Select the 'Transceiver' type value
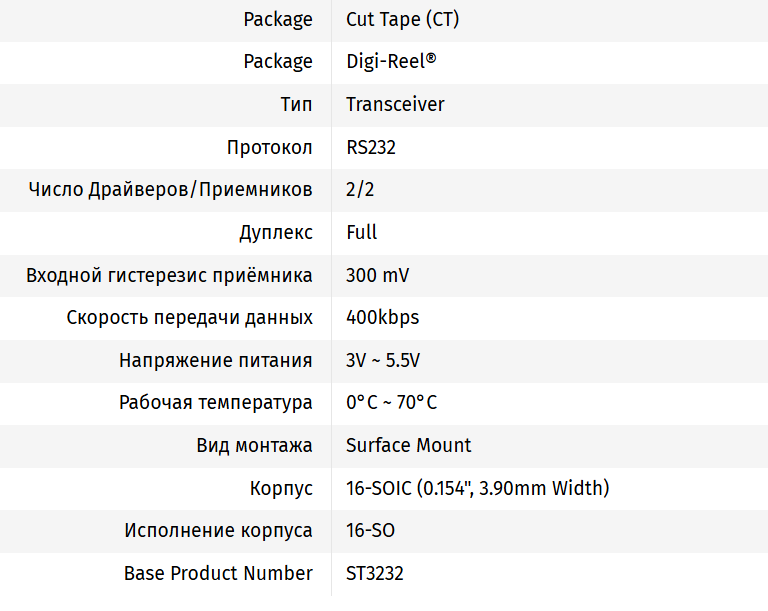 click(395, 104)
